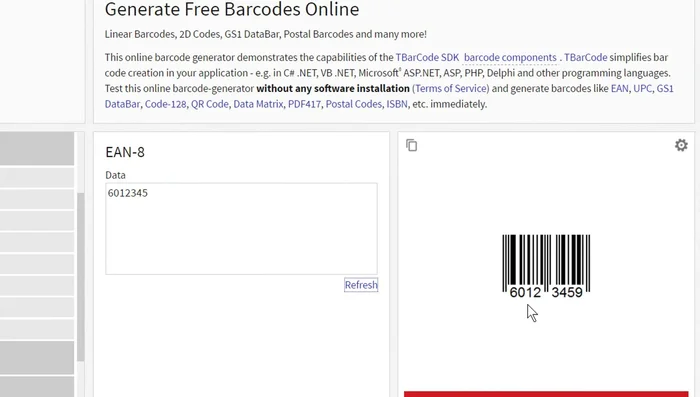This screenshot has width=700, height=397.
Task: Focus the Data text field containing 6012345
Action: (x=241, y=229)
